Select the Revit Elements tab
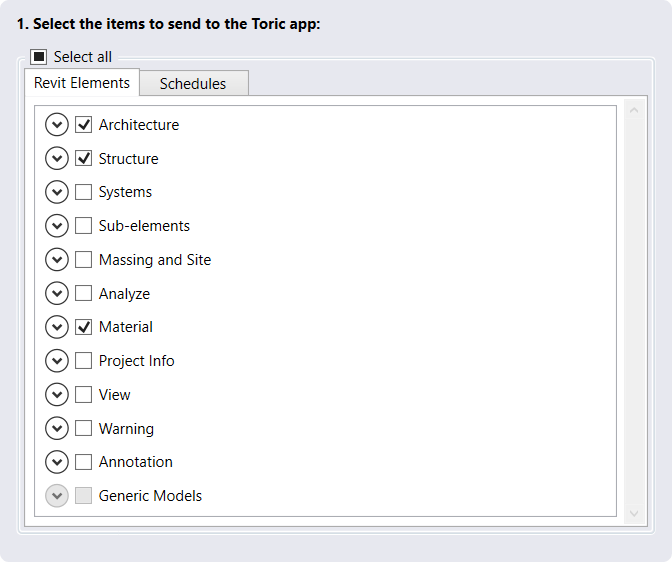This screenshot has width=672, height=562. [x=82, y=83]
